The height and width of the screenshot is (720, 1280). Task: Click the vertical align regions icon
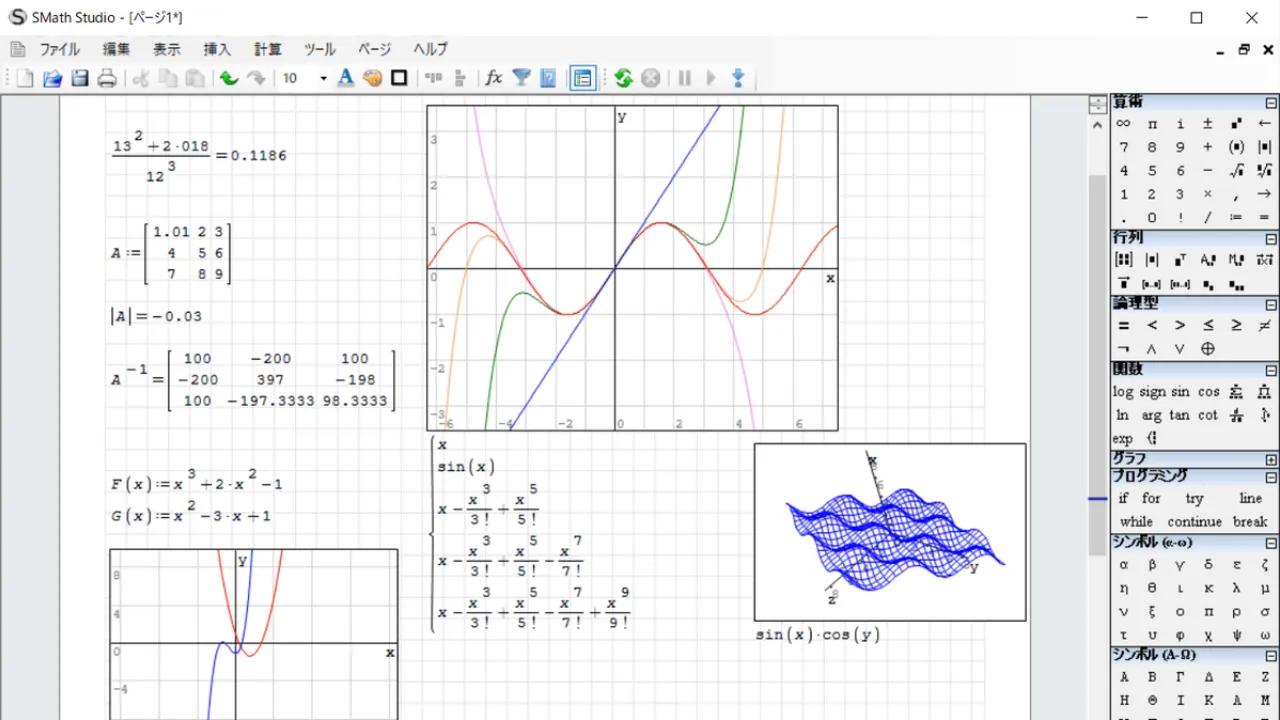[x=460, y=78]
